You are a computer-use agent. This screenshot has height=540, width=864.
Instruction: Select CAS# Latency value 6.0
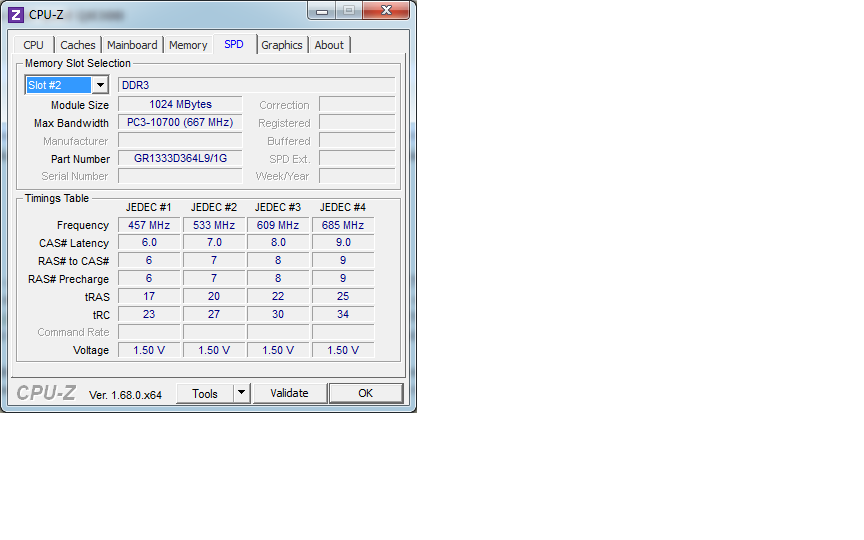coord(149,243)
